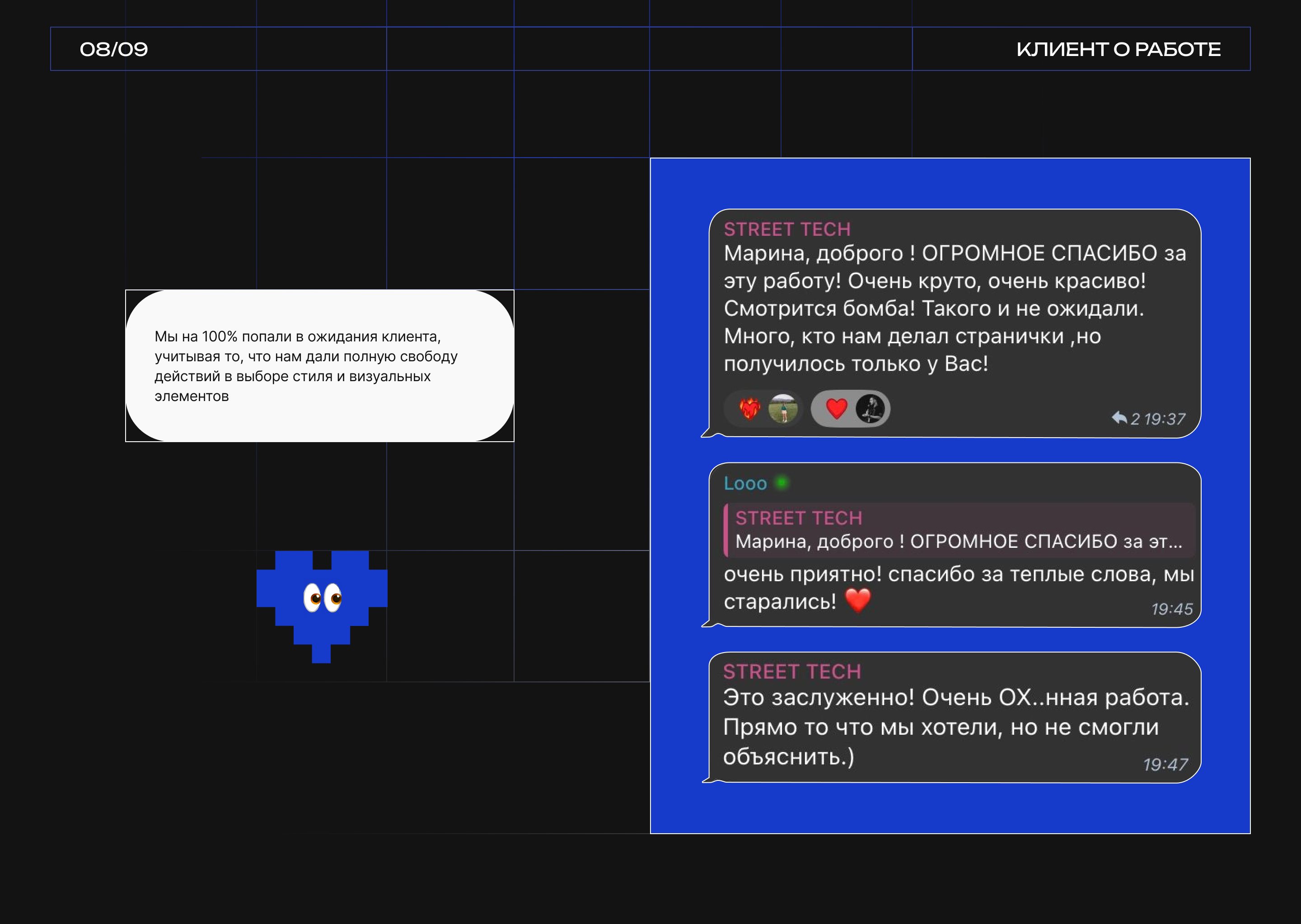The width and height of the screenshot is (1301, 924).
Task: Click the burning heart reaction emoji
Action: coord(749,409)
